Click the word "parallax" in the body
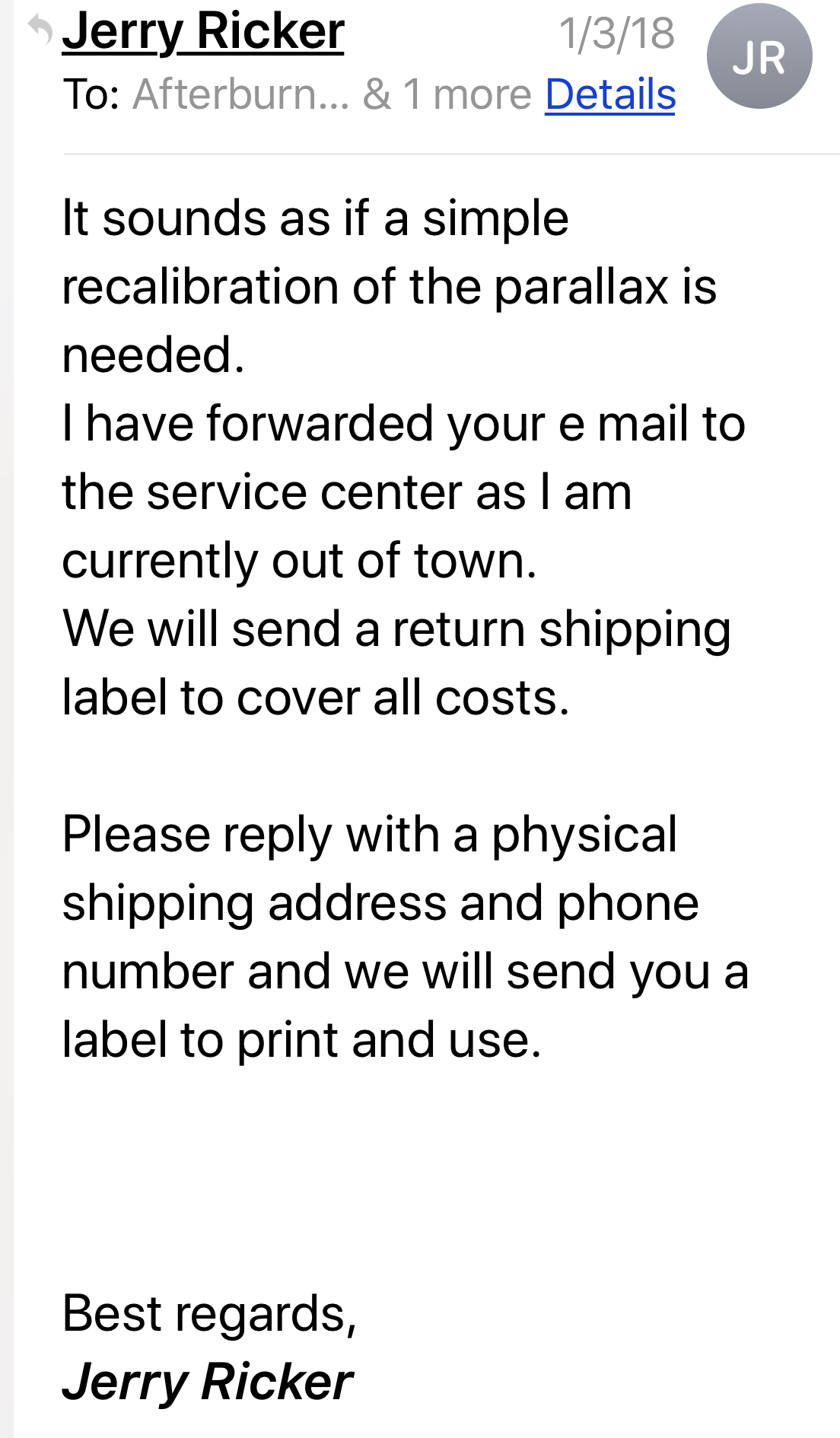The height and width of the screenshot is (1438, 840). (x=581, y=287)
